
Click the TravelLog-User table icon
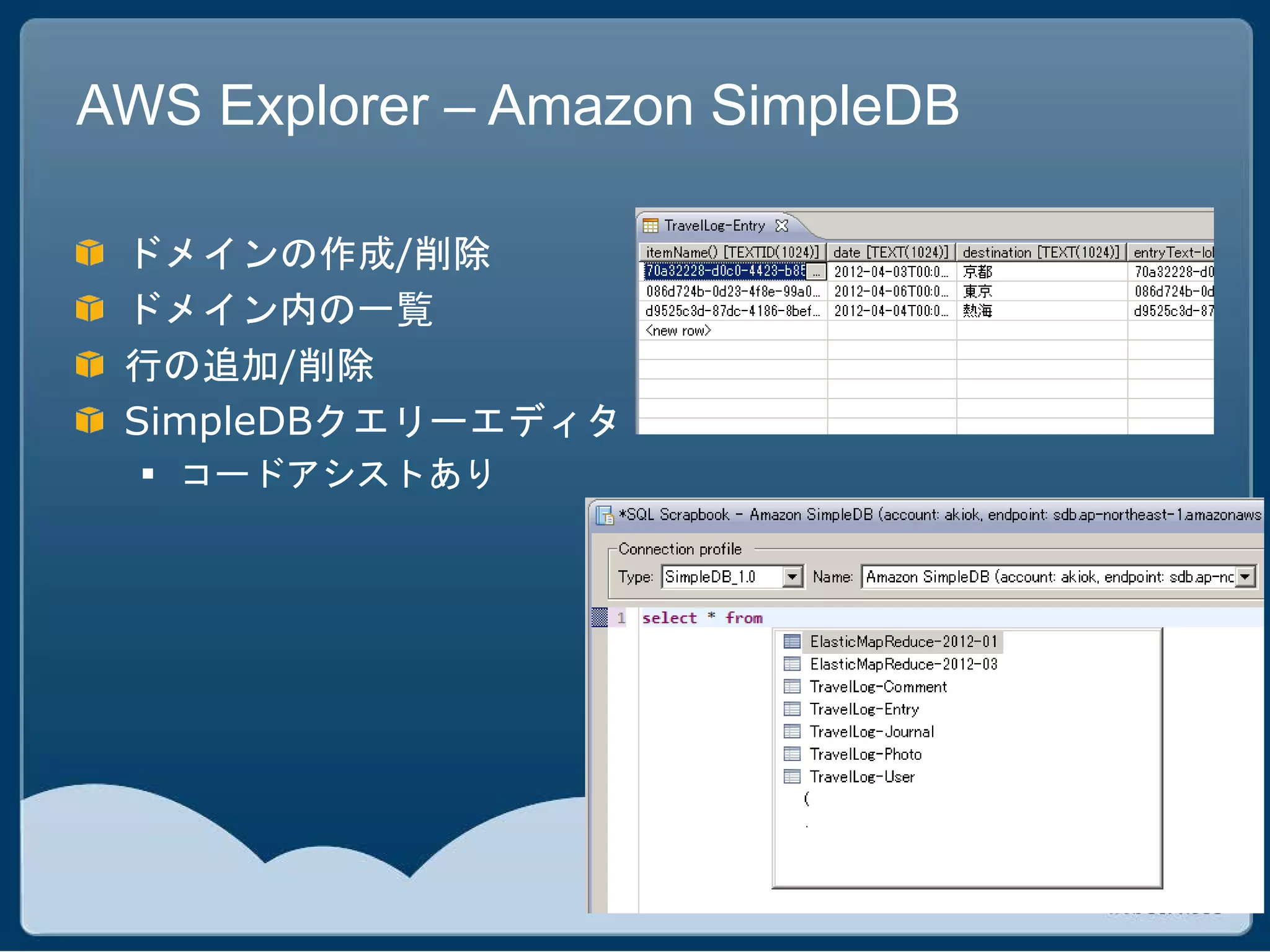792,777
